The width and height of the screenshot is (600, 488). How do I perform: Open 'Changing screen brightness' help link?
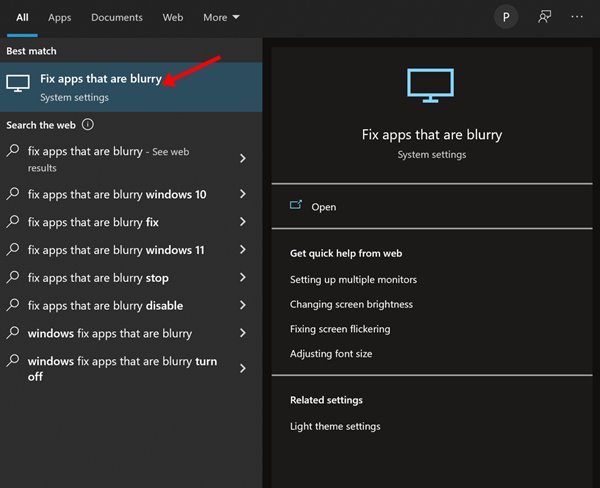click(351, 304)
